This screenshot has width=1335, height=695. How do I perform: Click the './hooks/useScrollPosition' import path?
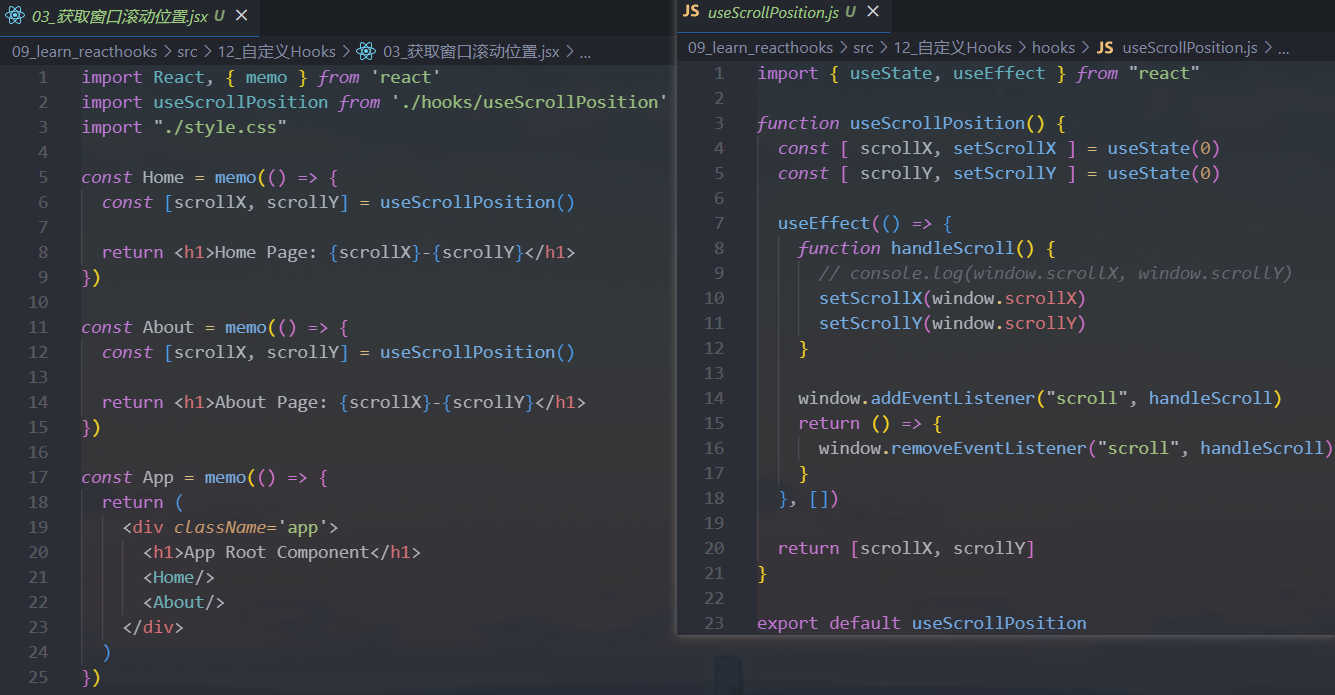pyautogui.click(x=529, y=102)
